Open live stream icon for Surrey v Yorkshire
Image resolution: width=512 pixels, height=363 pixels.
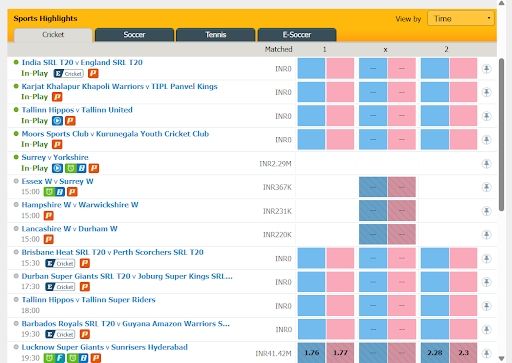(57, 168)
